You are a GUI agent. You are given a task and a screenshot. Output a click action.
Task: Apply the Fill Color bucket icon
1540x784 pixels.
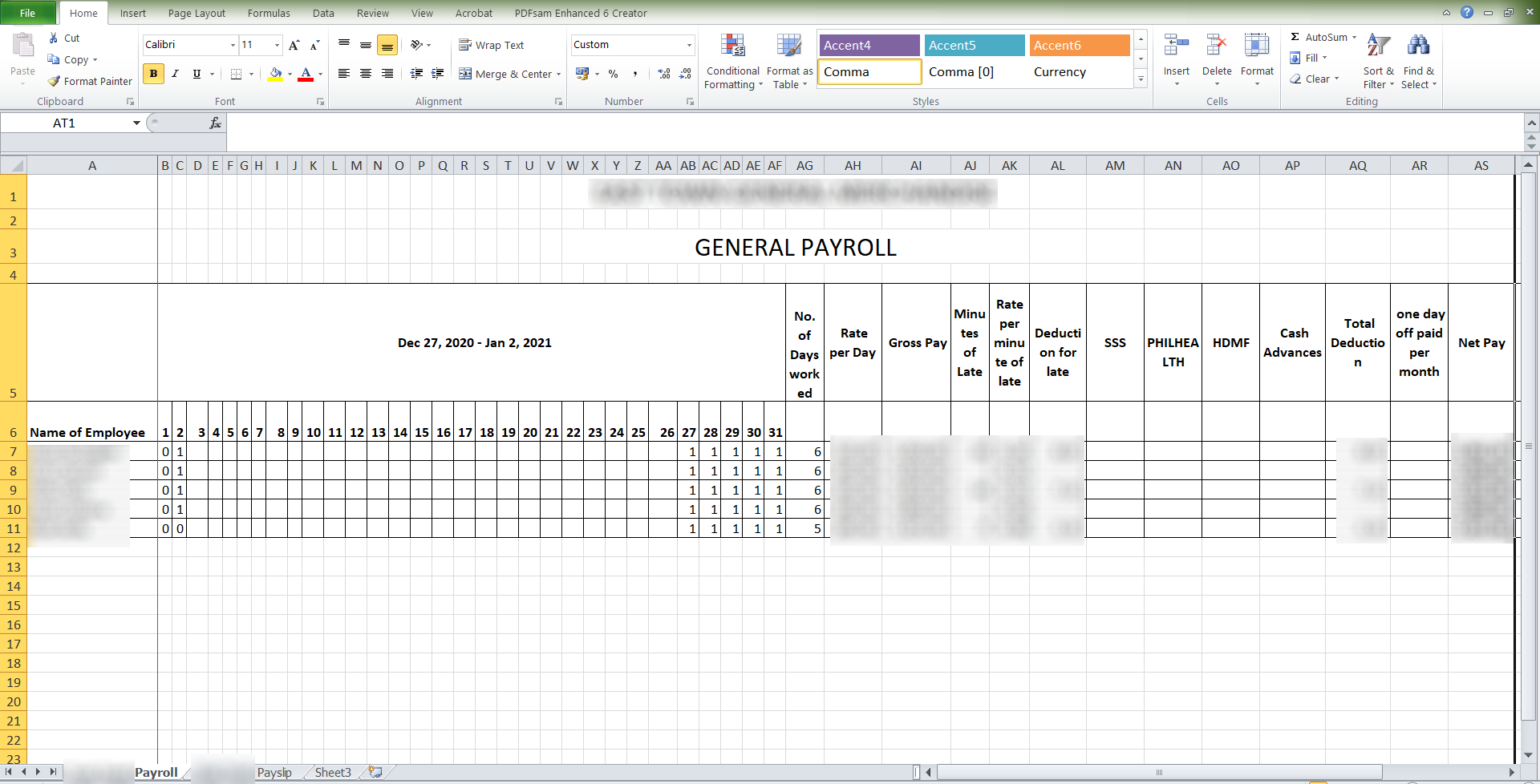(275, 74)
